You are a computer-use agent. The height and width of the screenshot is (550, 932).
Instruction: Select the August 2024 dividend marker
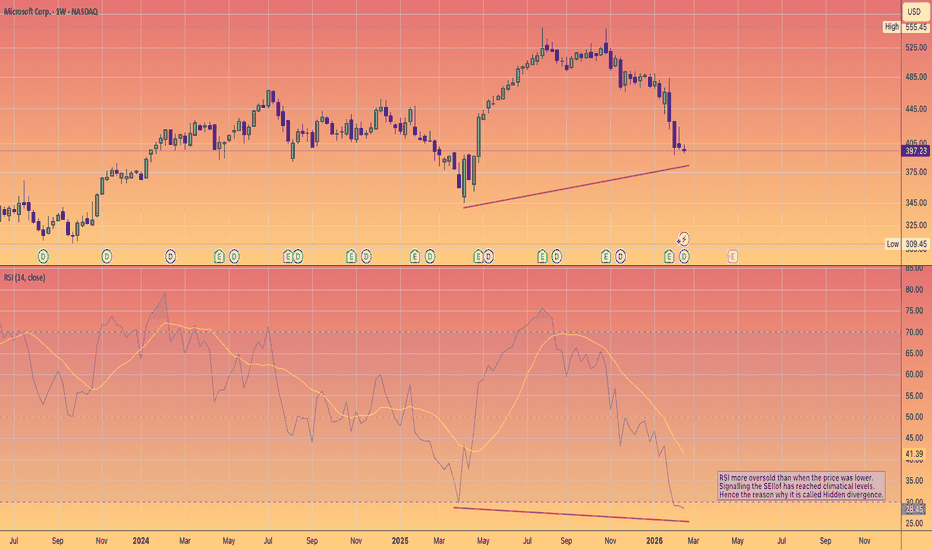tap(298, 256)
